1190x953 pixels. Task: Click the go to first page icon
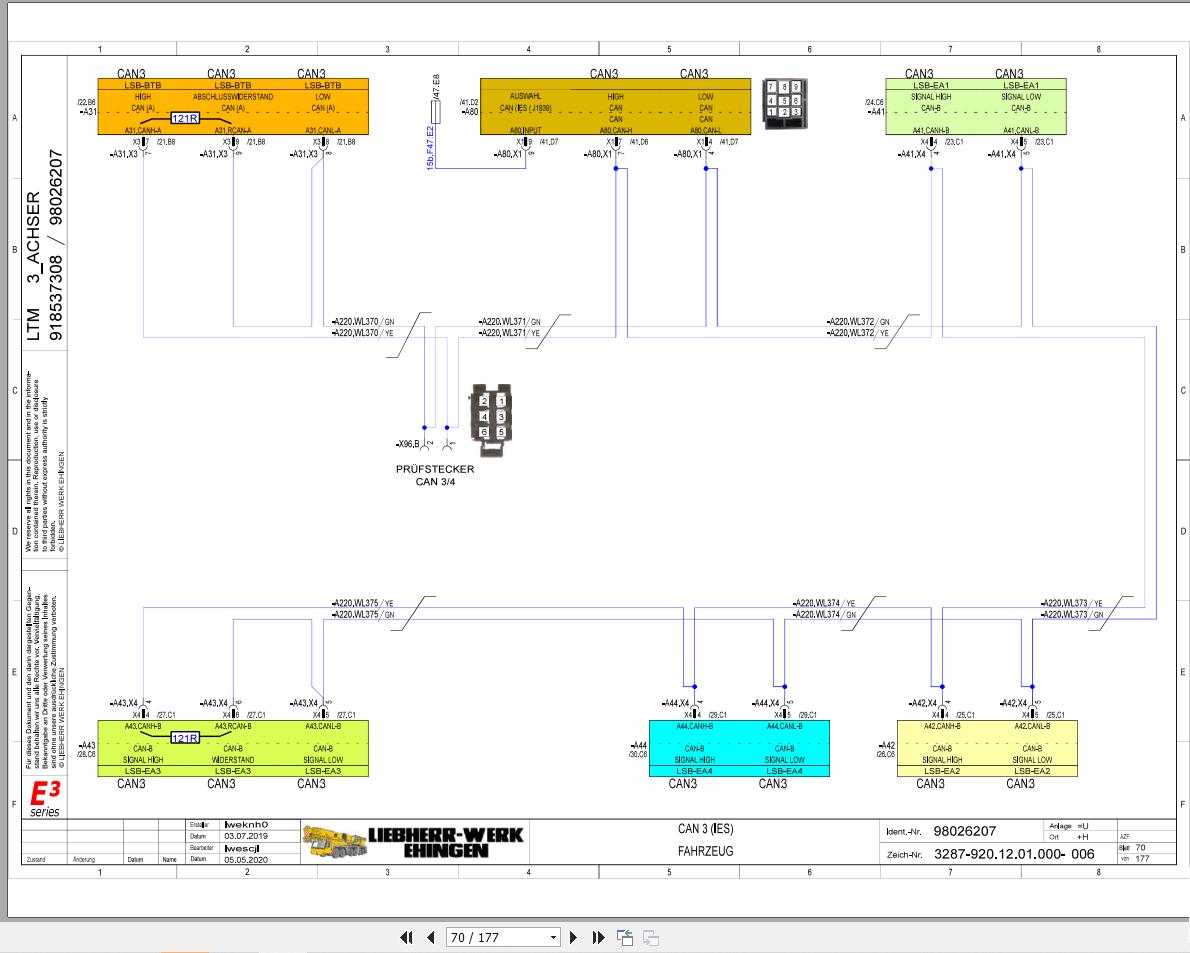[x=406, y=937]
